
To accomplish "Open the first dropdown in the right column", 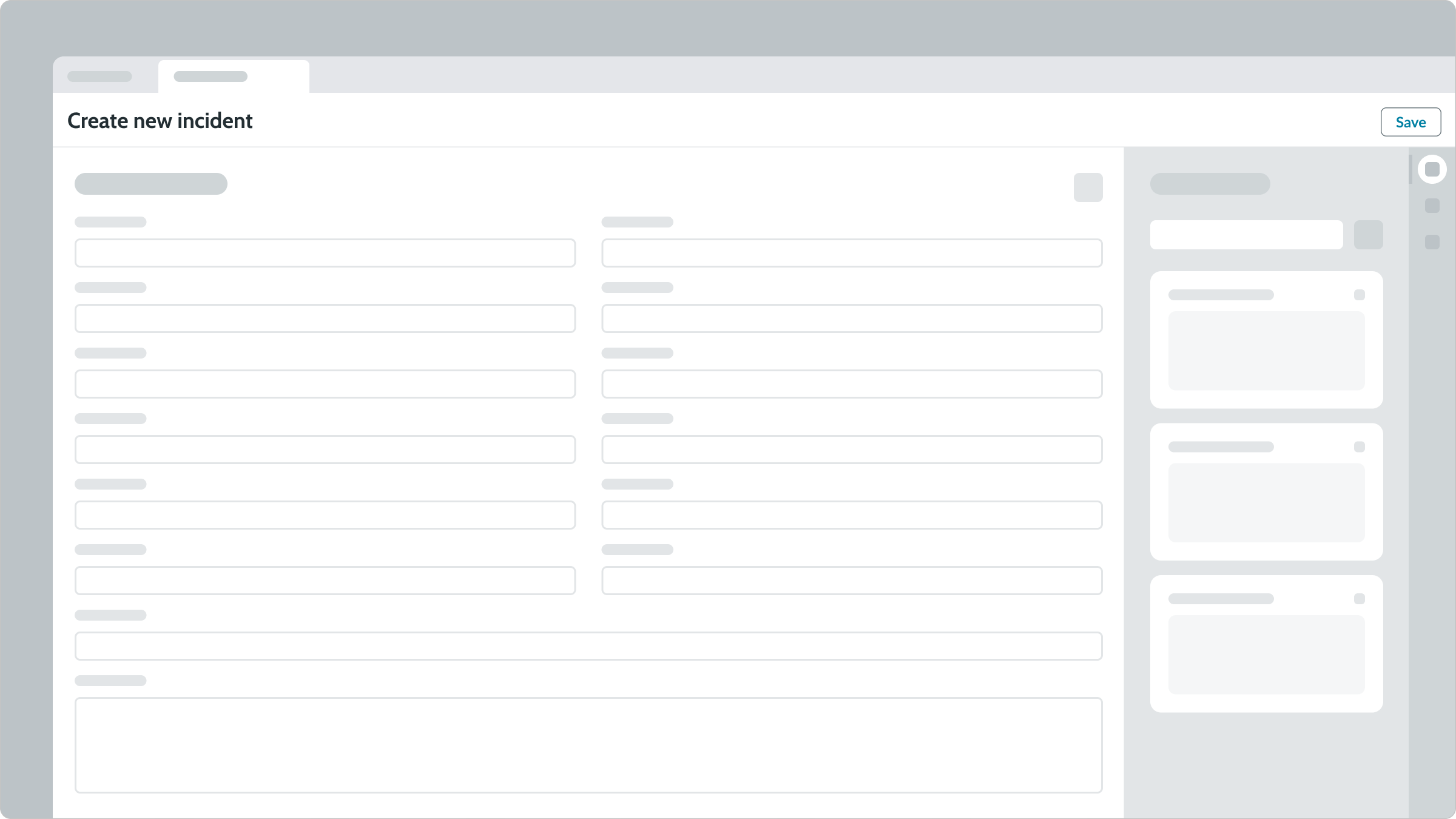I will point(852,252).
